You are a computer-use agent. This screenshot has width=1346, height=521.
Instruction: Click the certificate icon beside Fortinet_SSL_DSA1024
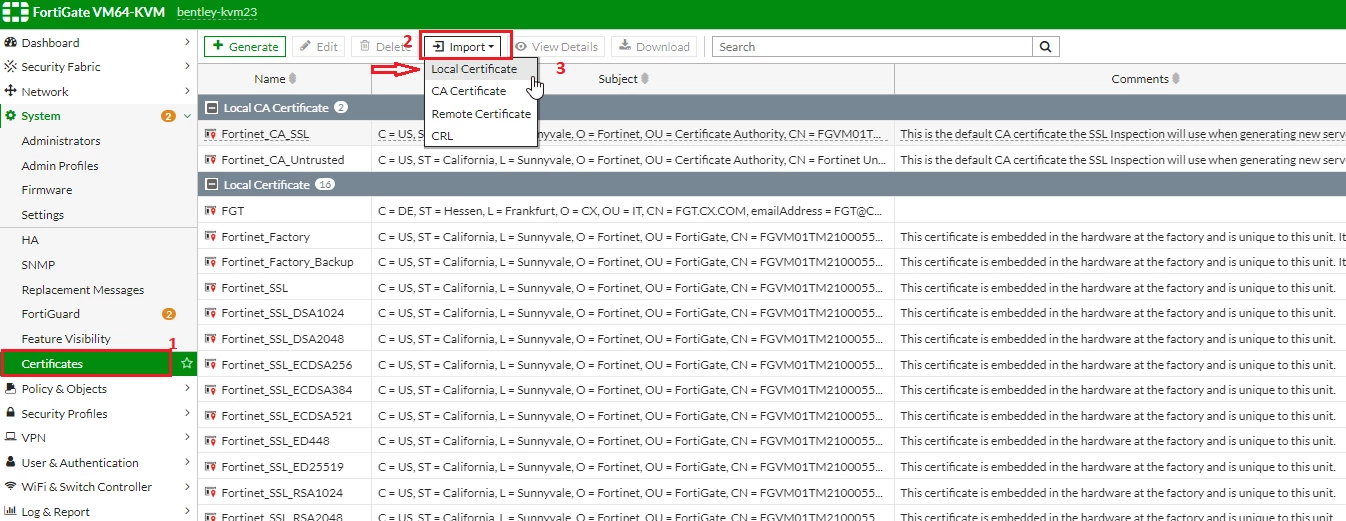click(211, 313)
